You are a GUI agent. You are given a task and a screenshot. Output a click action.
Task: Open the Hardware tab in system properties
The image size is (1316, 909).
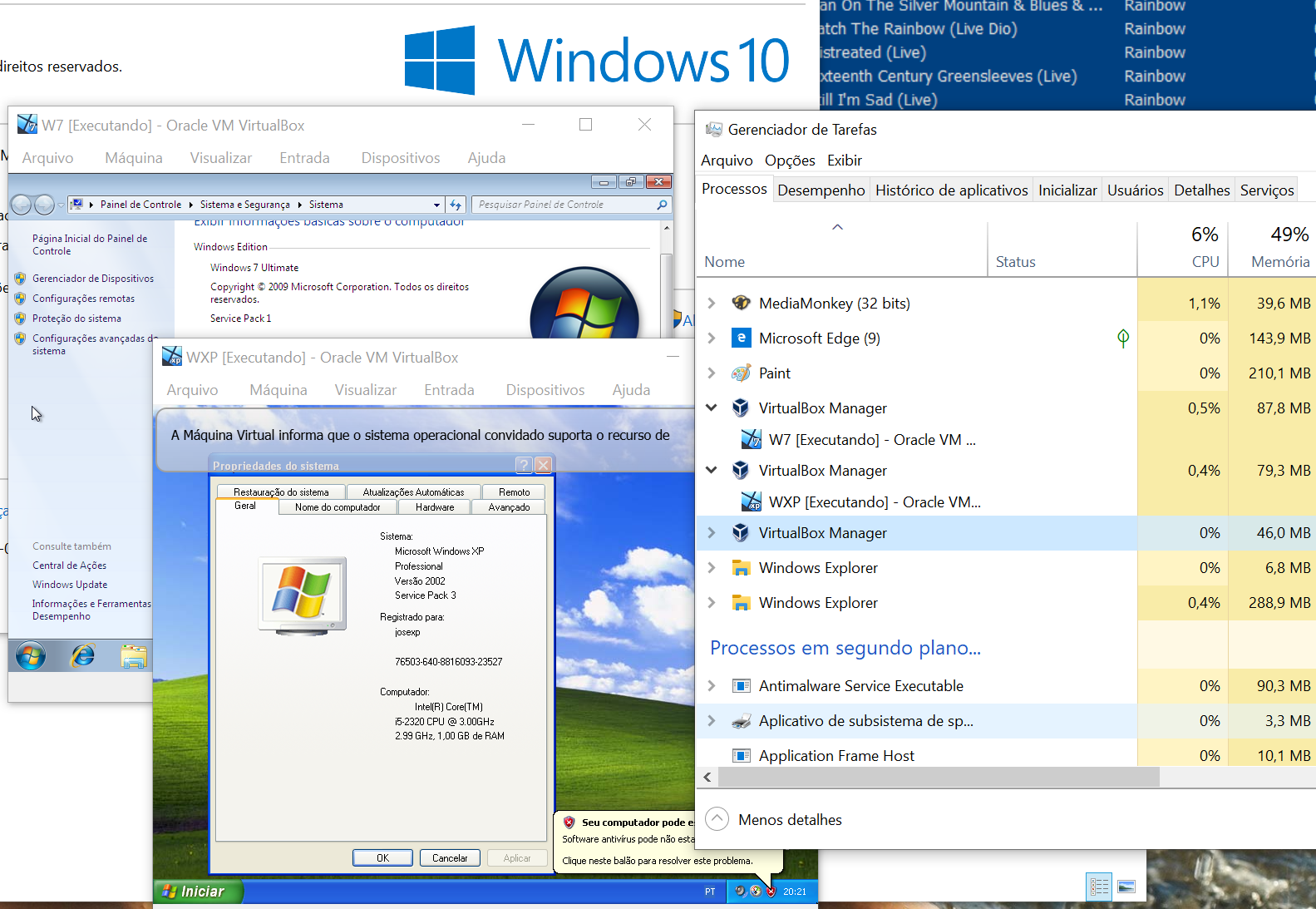[x=435, y=507]
